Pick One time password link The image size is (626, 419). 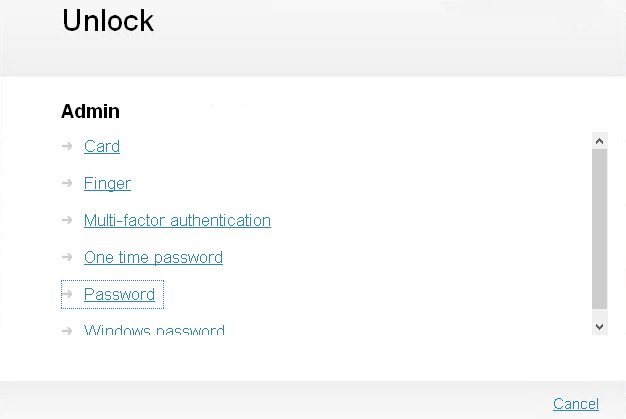click(153, 258)
